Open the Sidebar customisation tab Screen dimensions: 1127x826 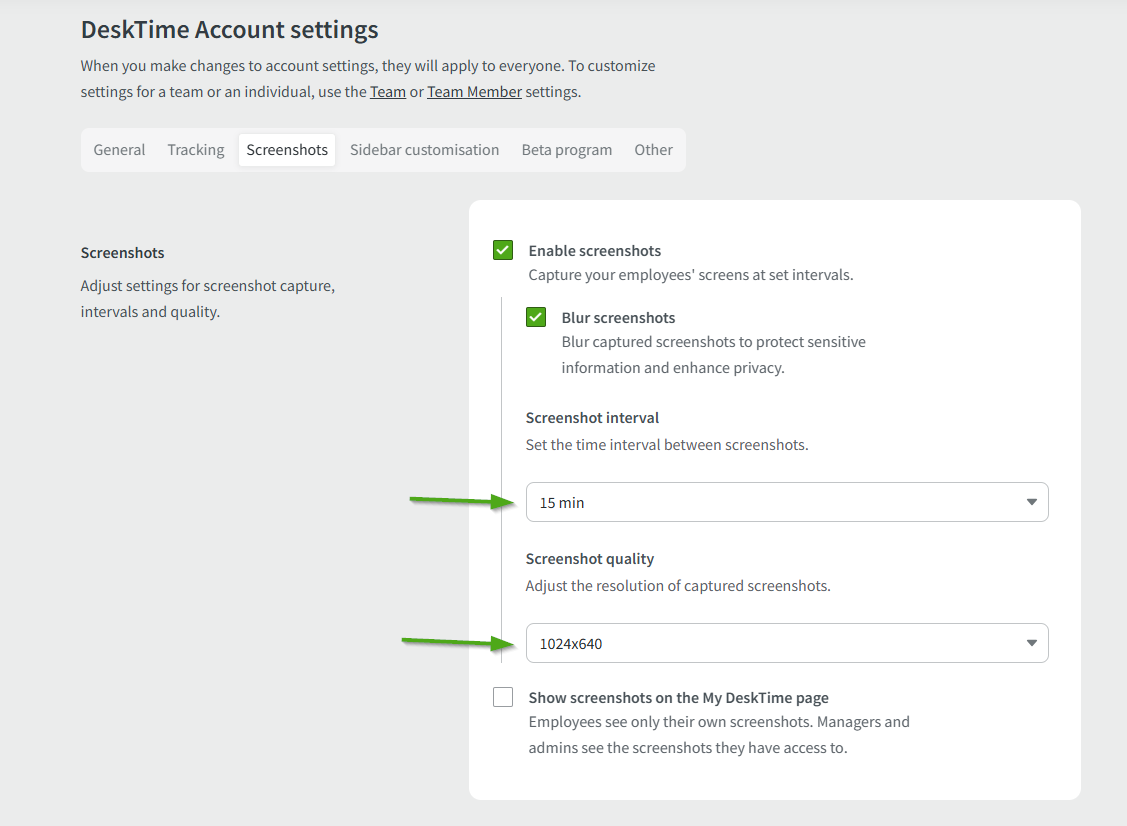pyautogui.click(x=424, y=150)
